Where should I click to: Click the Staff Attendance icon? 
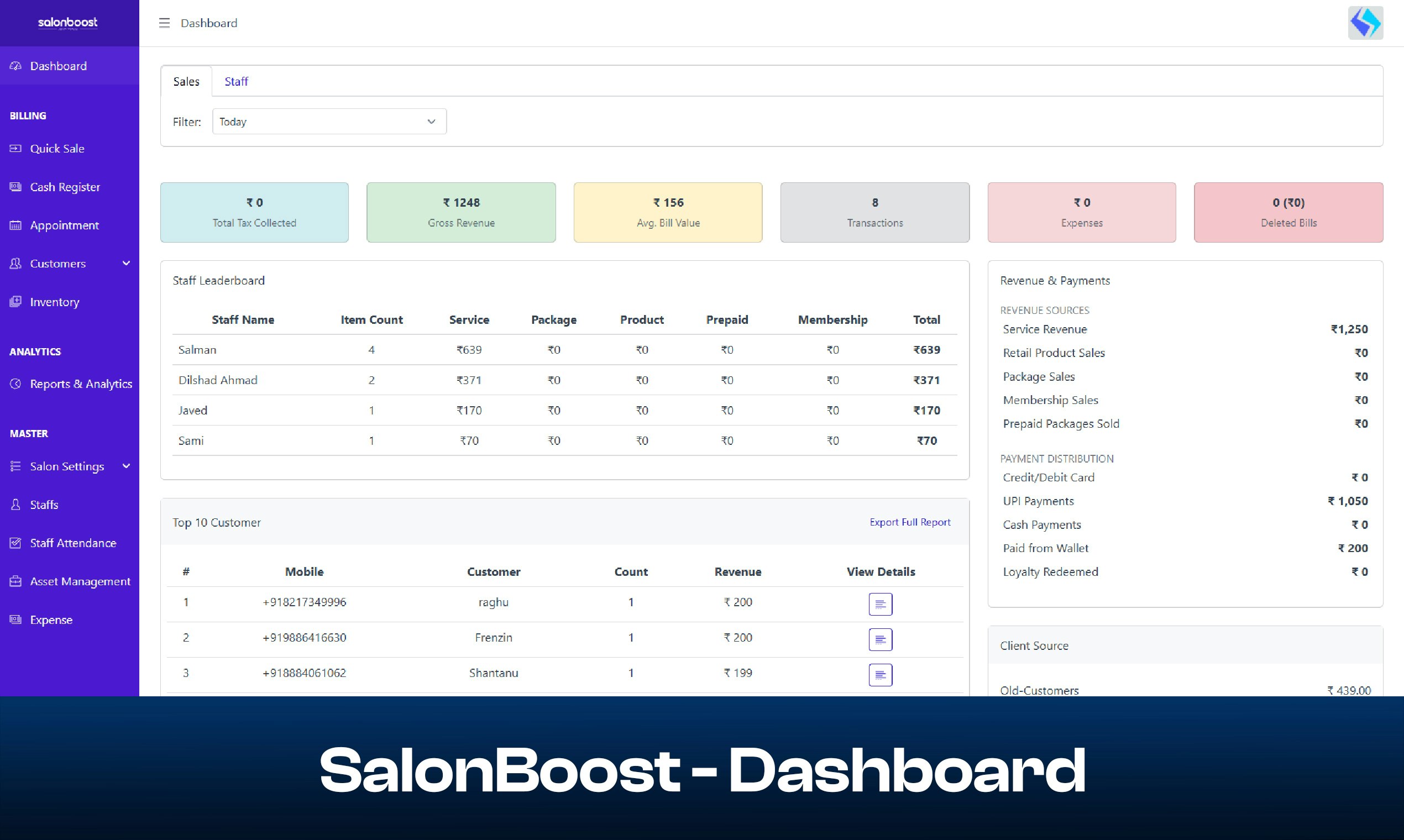pyautogui.click(x=15, y=542)
